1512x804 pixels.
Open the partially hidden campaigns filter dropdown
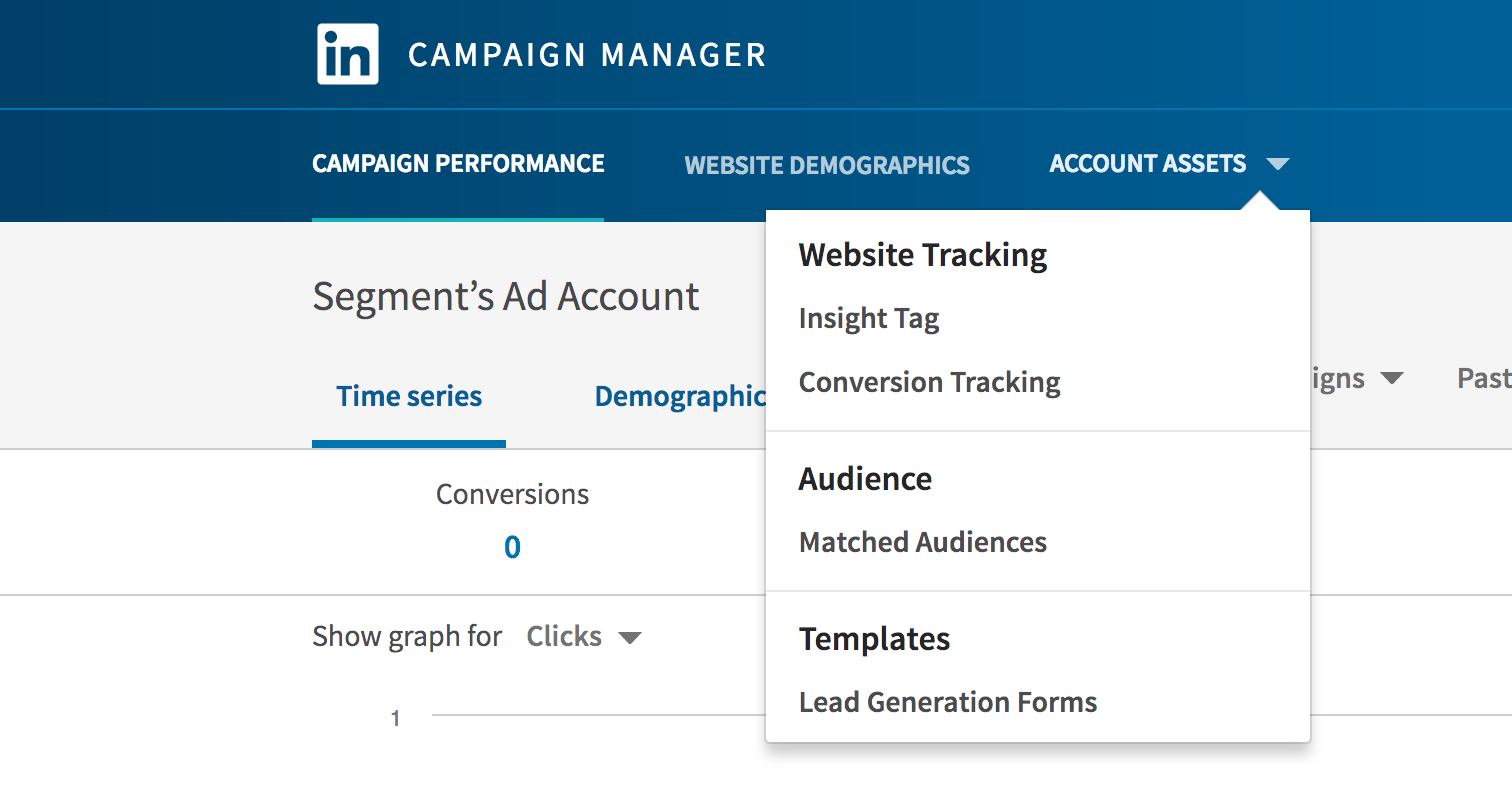pos(1356,379)
